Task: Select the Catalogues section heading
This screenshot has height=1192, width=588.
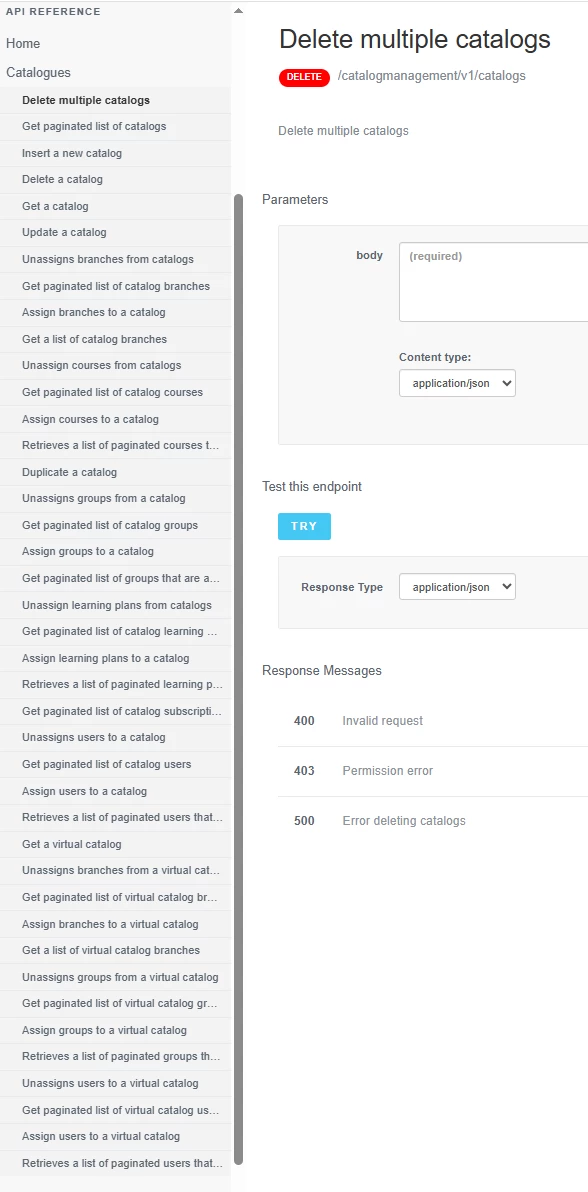Action: coord(38,73)
